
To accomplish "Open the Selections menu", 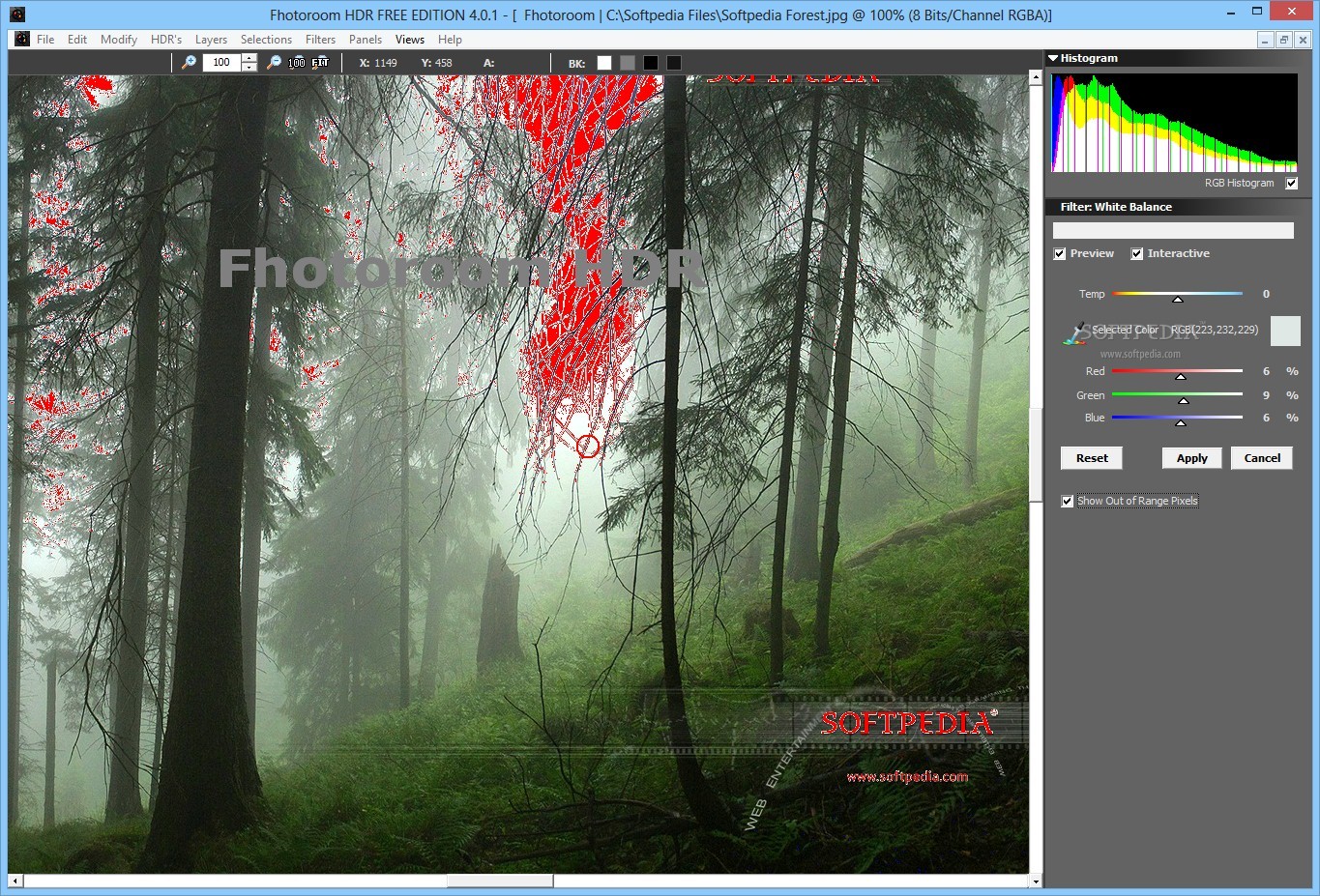I will pos(266,40).
